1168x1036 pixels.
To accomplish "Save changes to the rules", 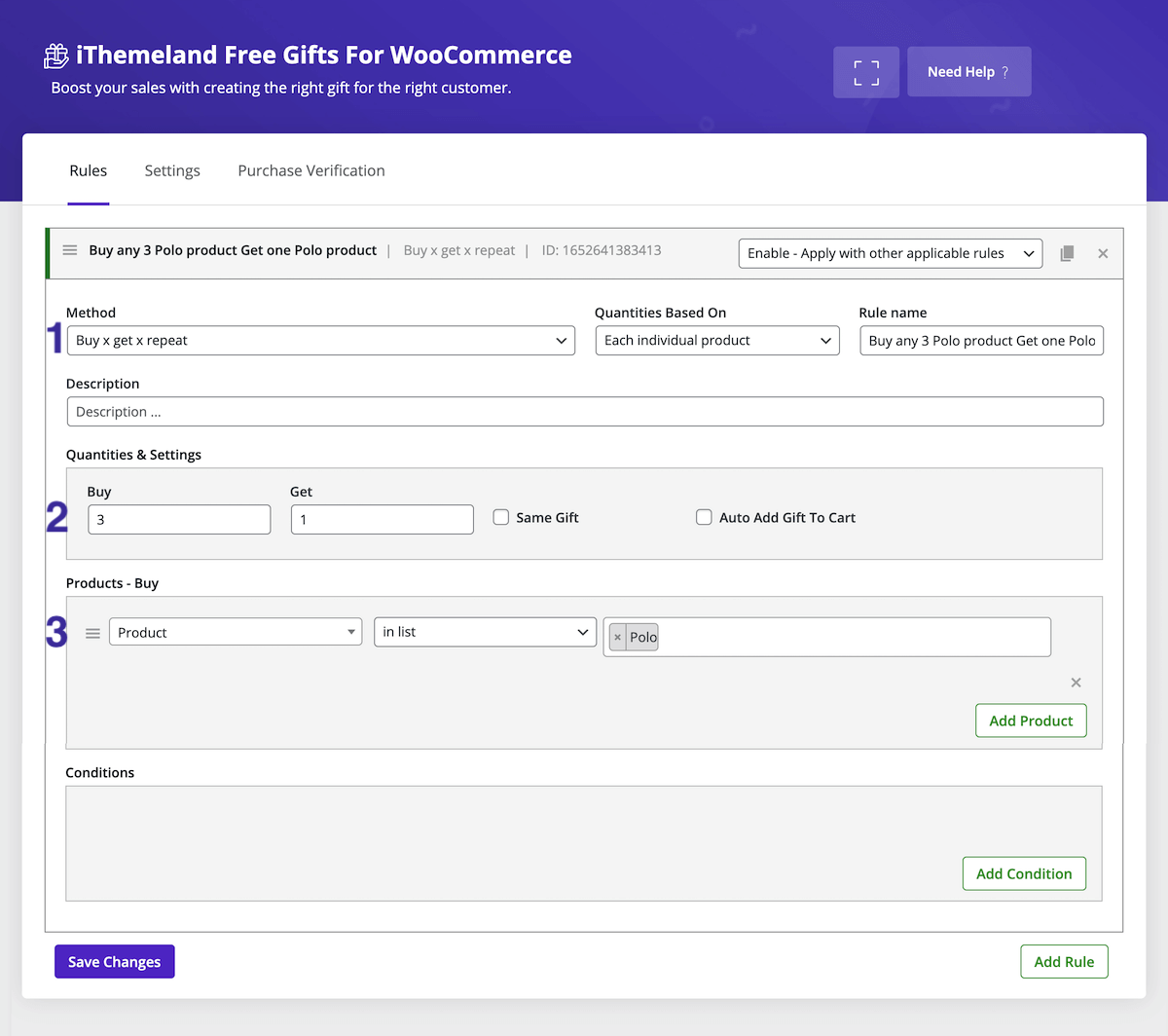I will 114,962.
